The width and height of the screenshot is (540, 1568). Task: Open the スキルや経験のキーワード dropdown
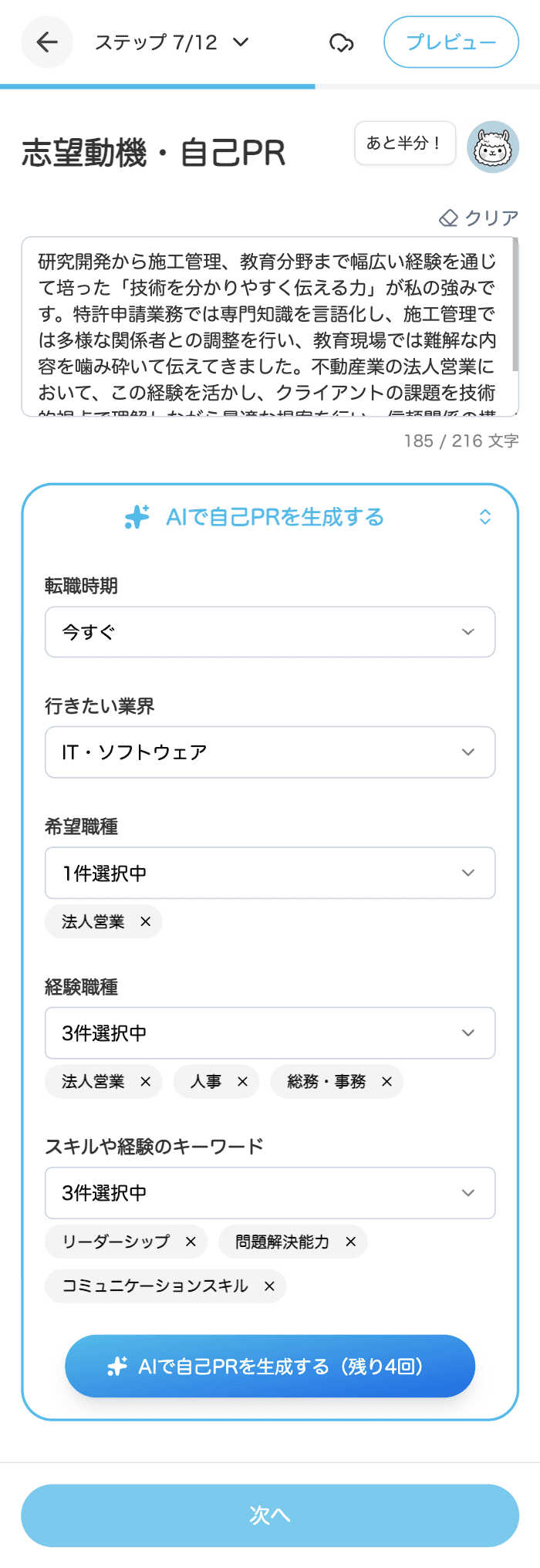(x=270, y=1193)
